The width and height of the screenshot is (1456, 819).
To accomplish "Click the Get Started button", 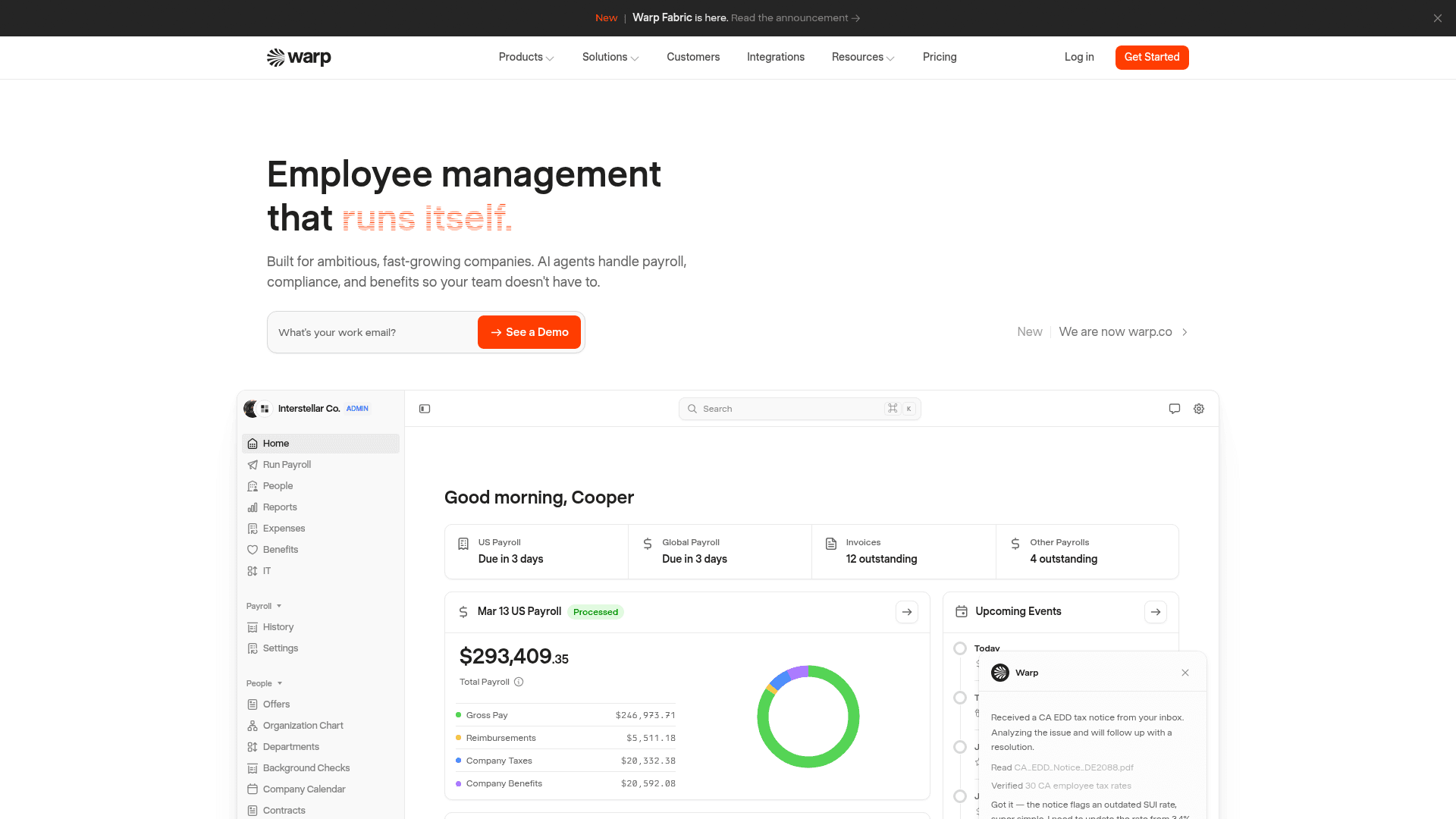I will pos(1152,58).
